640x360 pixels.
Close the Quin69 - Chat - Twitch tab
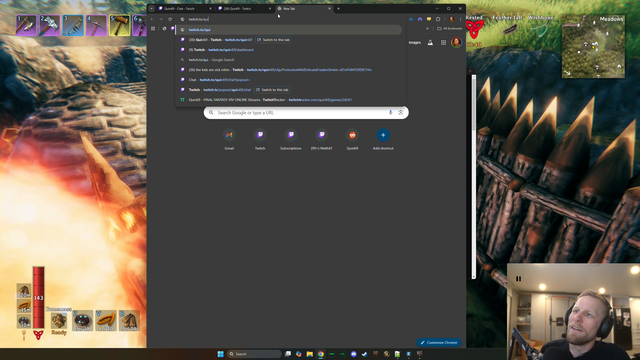[210, 9]
